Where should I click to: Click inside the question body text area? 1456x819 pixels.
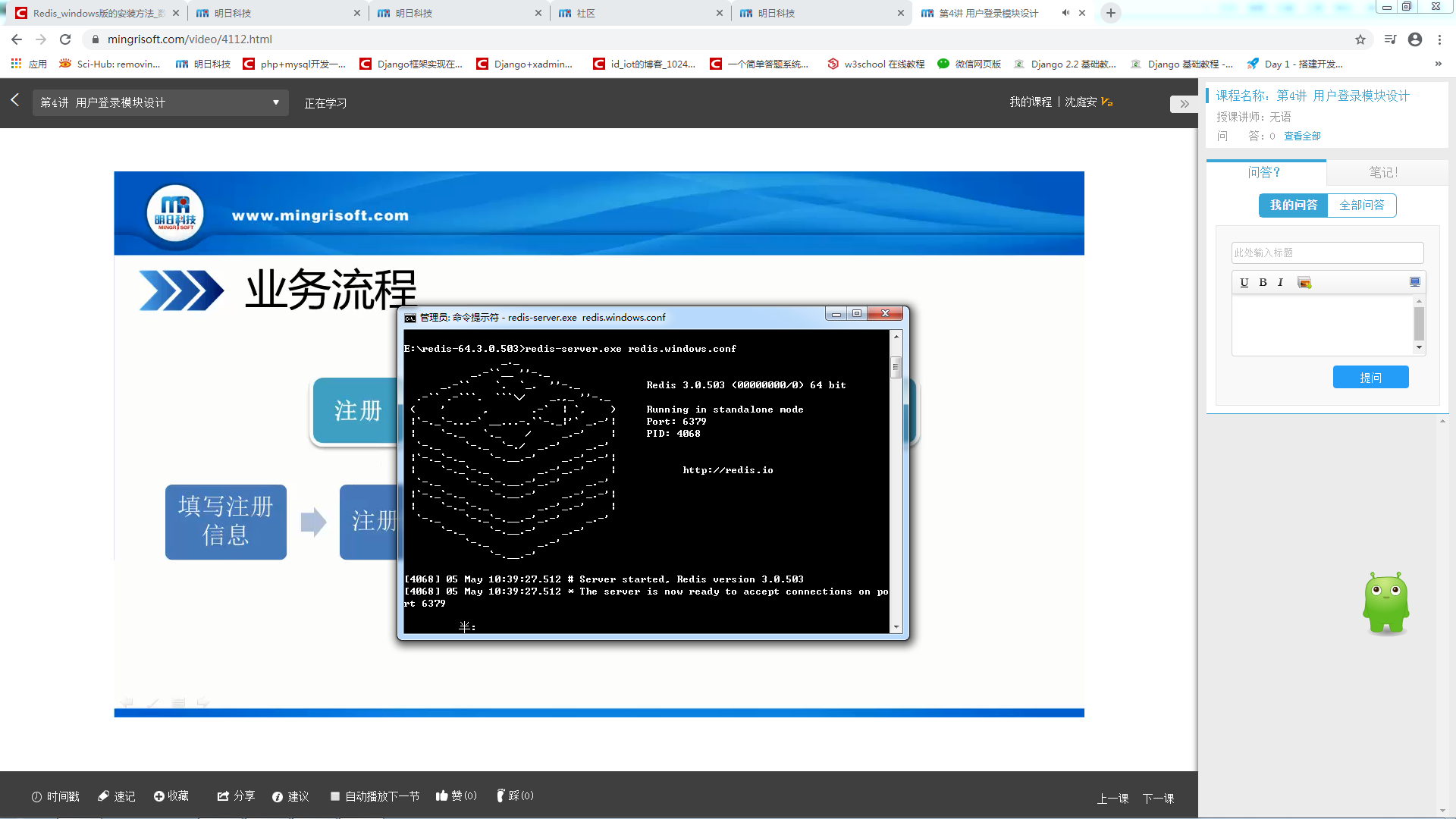[1322, 325]
